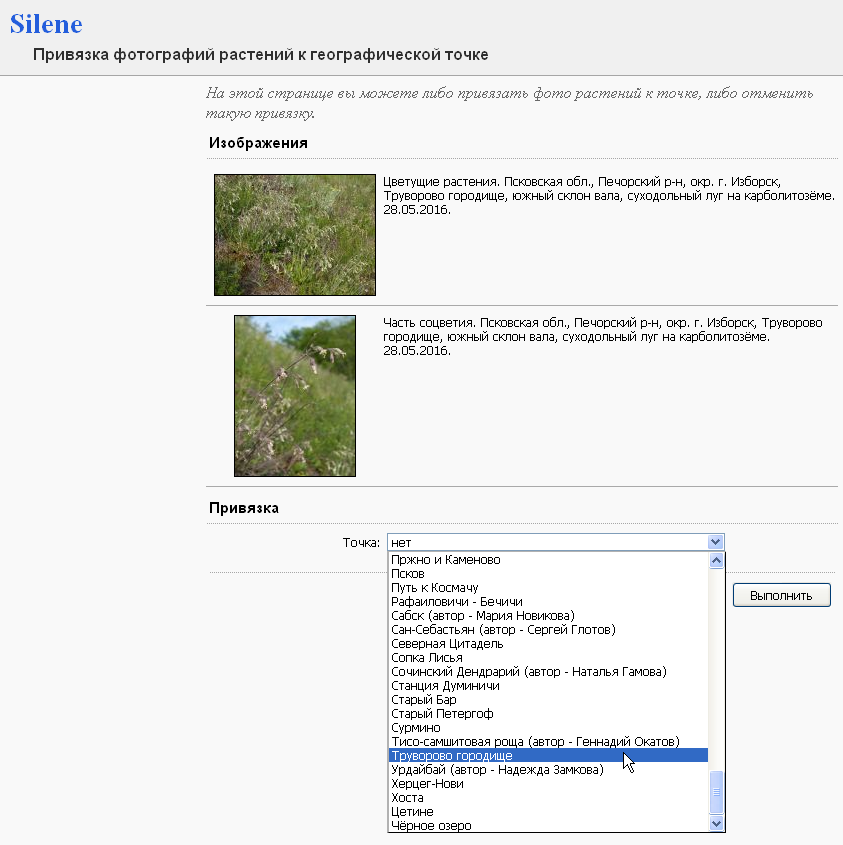Screen dimensions: 843x845
Task: Expand the Точка dropdown arrow
Action: point(715,542)
